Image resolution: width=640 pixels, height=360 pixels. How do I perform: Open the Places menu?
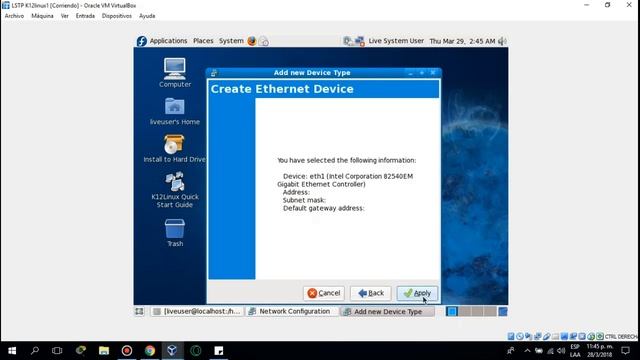tap(203, 41)
